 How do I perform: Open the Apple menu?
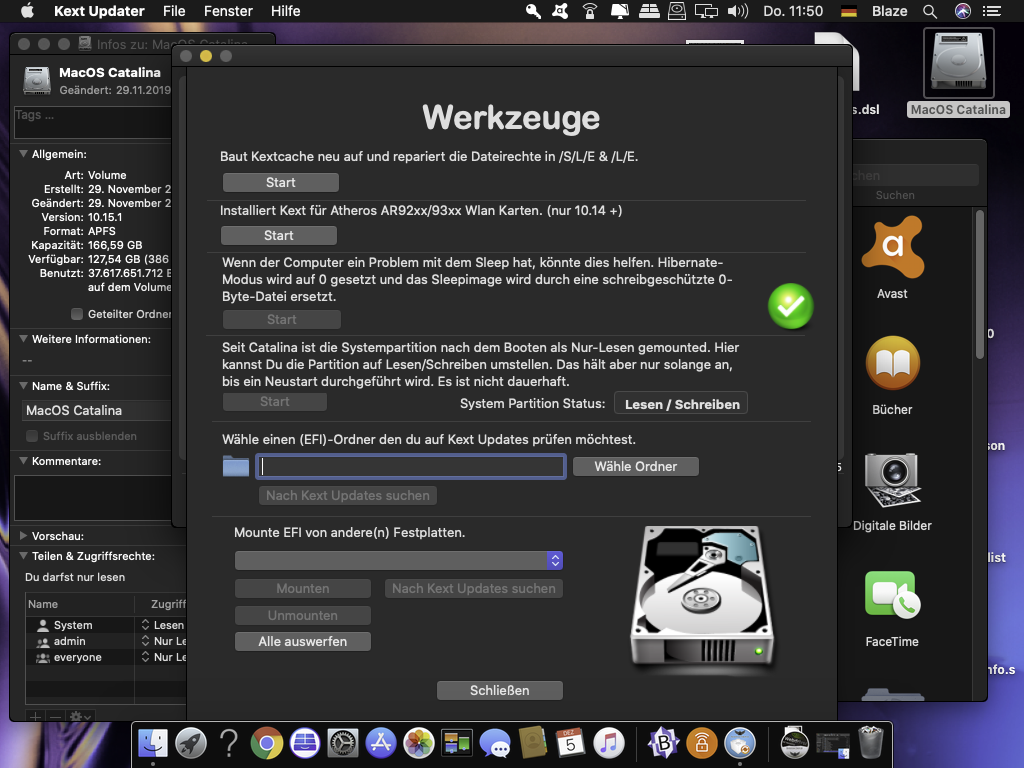[27, 11]
